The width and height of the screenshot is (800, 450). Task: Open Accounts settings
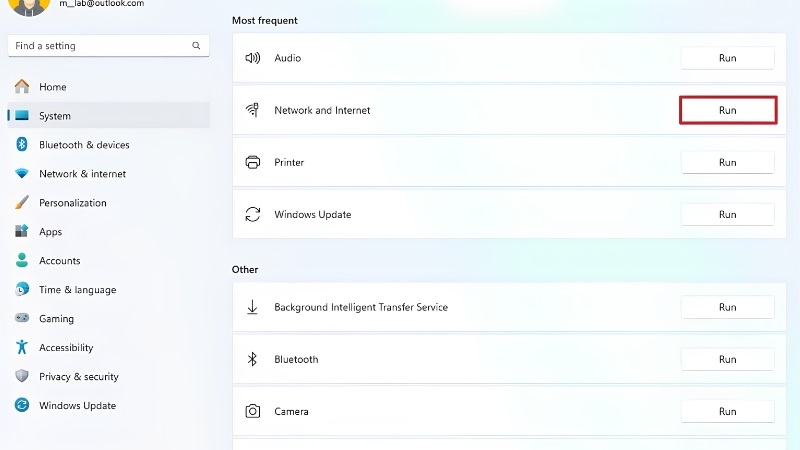[x=109, y=261]
